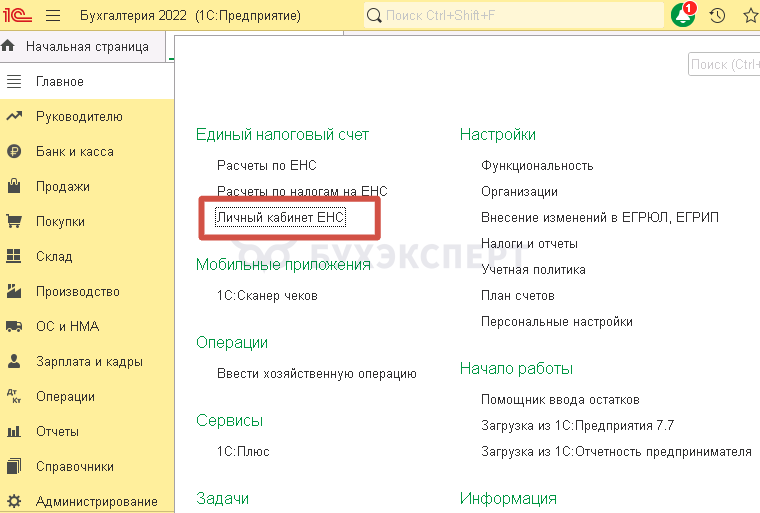
Task: Open Функциональность settings
Action: pos(537,165)
